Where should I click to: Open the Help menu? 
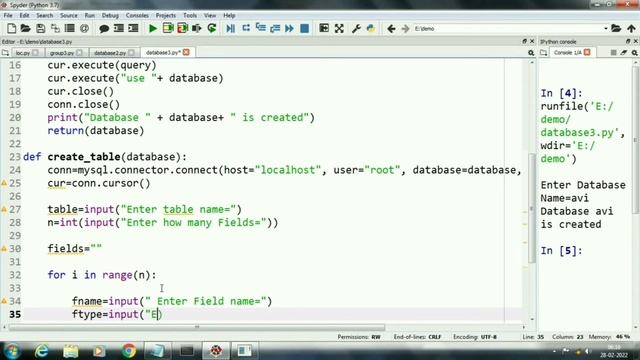(x=229, y=16)
